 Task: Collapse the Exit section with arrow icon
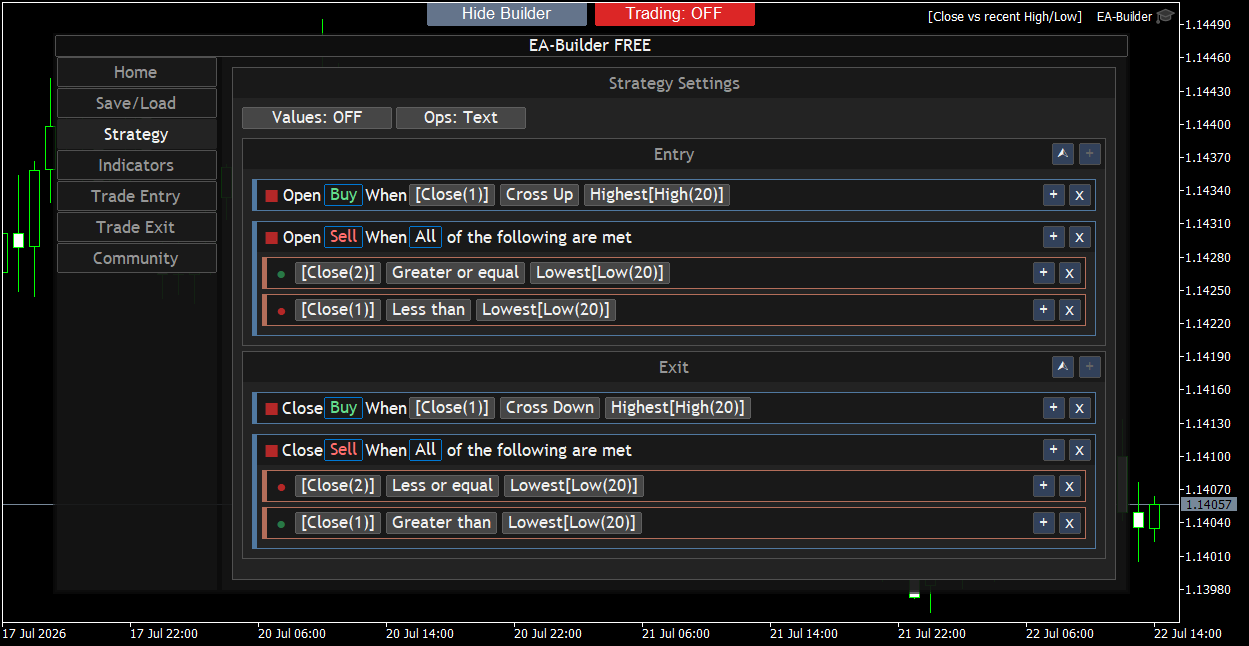1063,367
